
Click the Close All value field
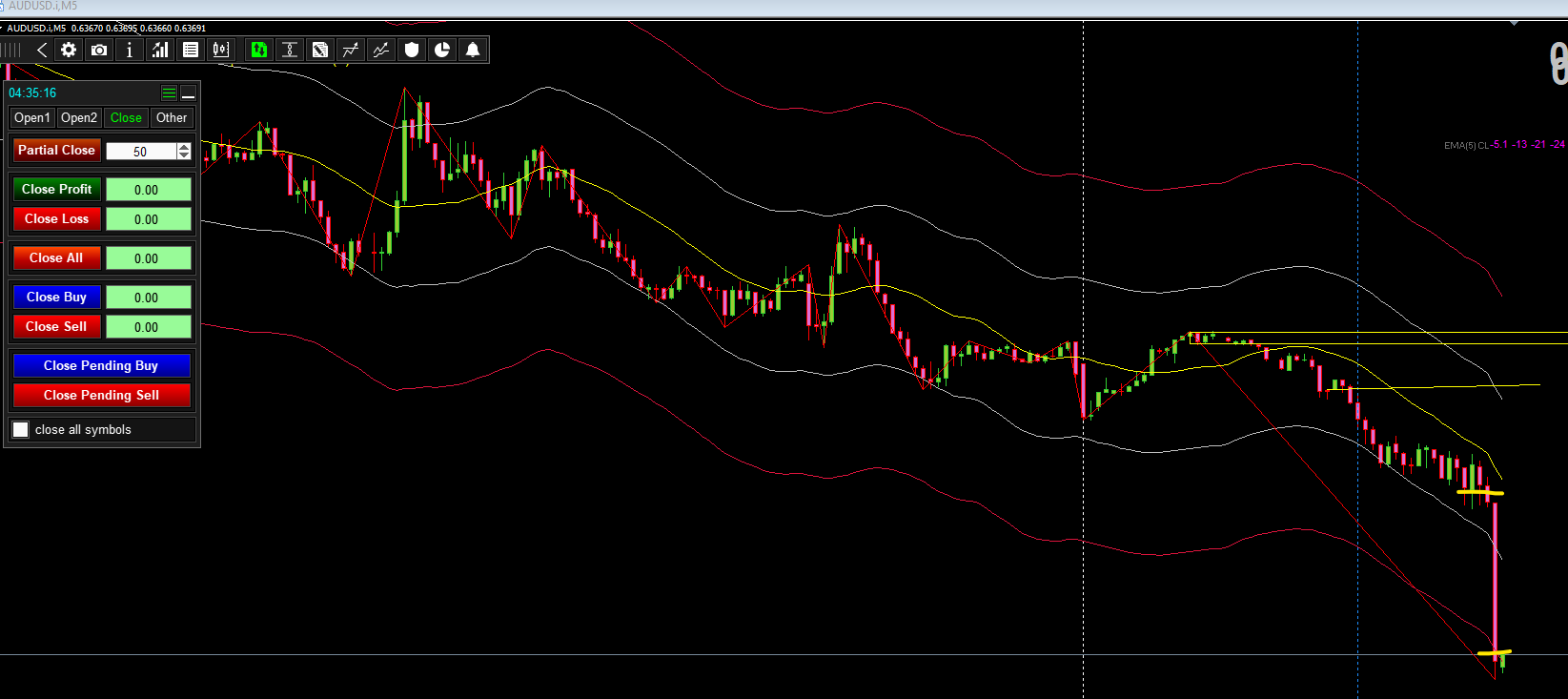[x=148, y=258]
